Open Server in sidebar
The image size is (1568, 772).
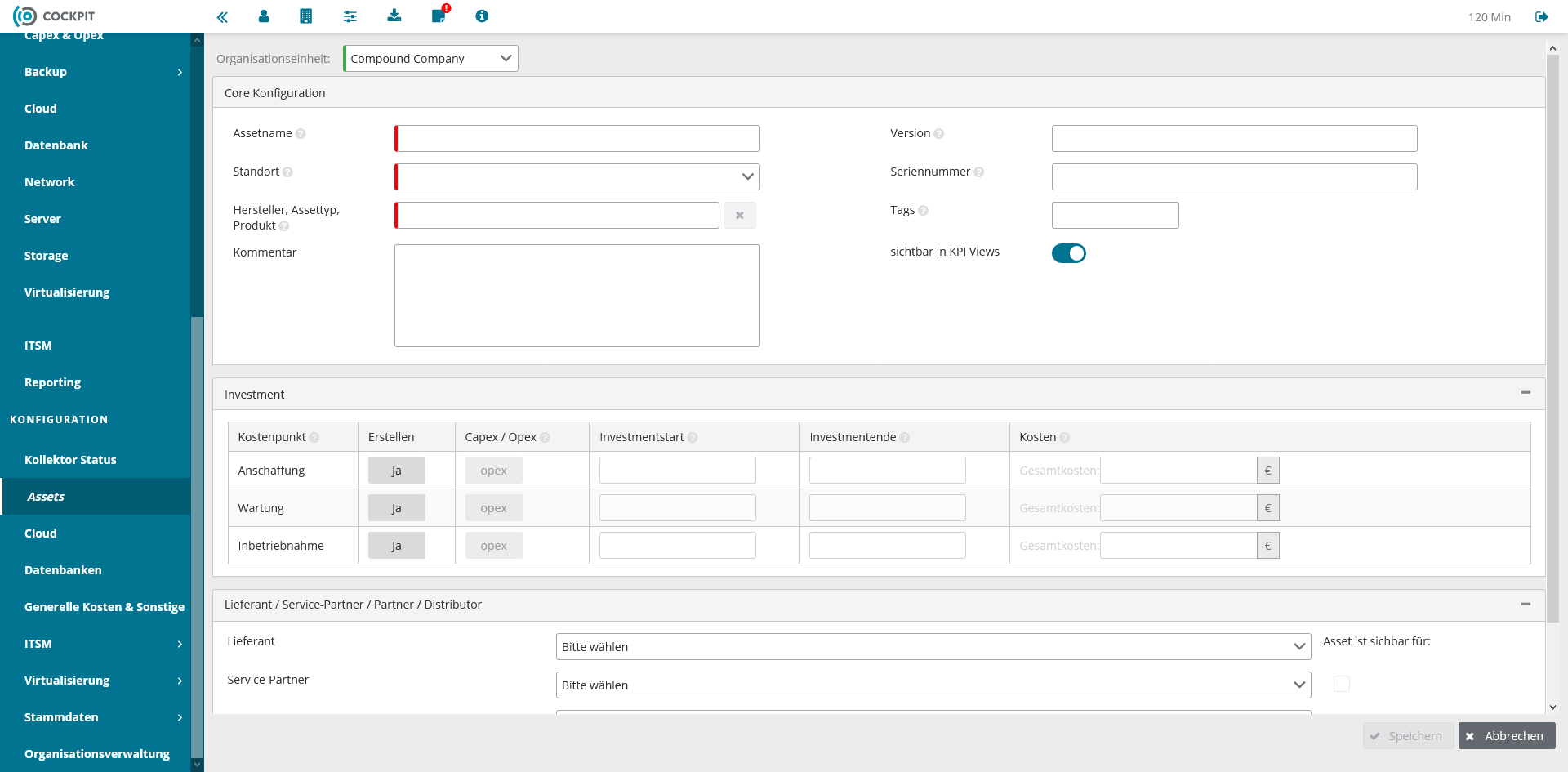pyautogui.click(x=42, y=219)
